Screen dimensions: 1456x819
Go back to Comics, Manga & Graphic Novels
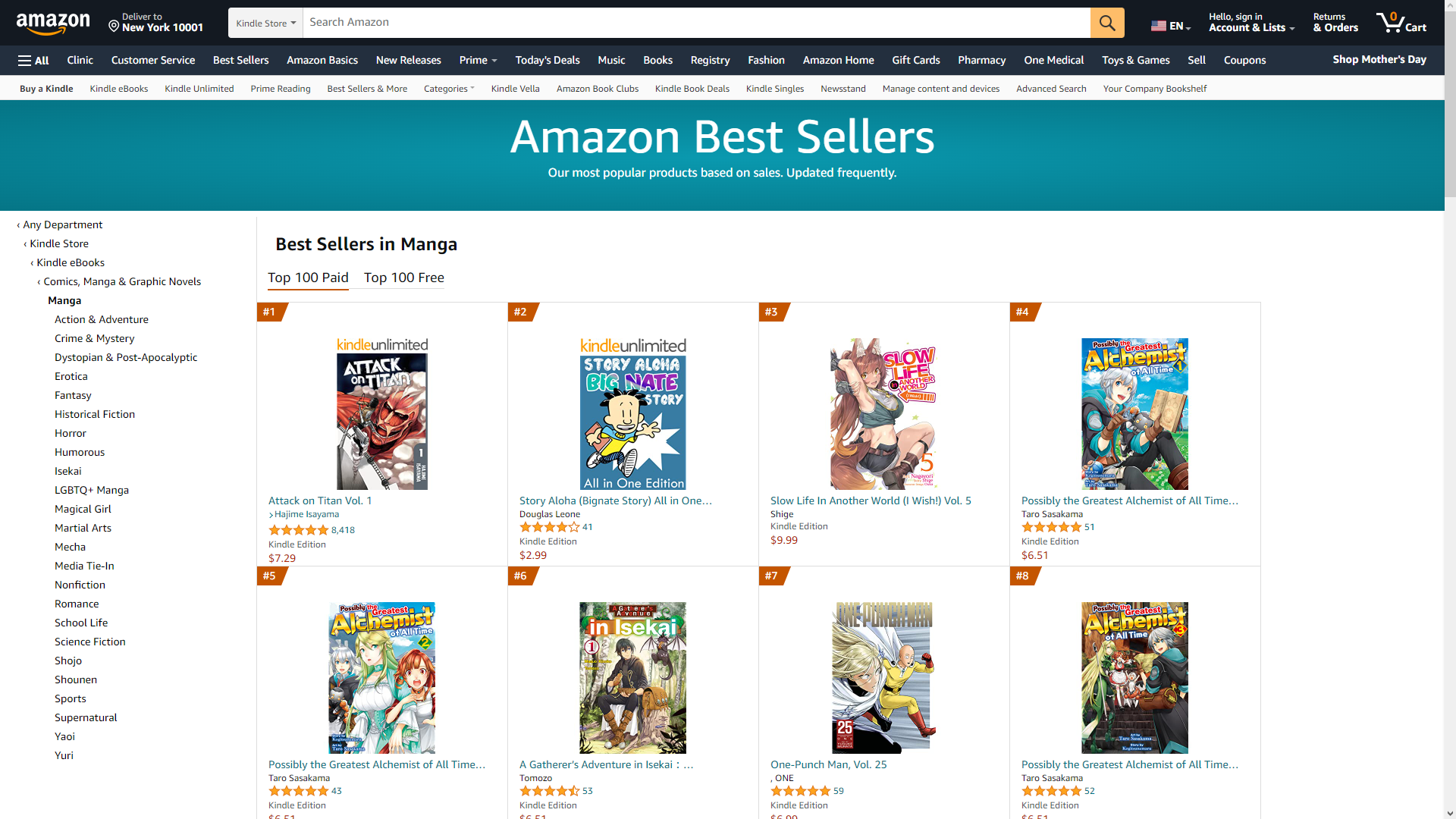[122, 281]
